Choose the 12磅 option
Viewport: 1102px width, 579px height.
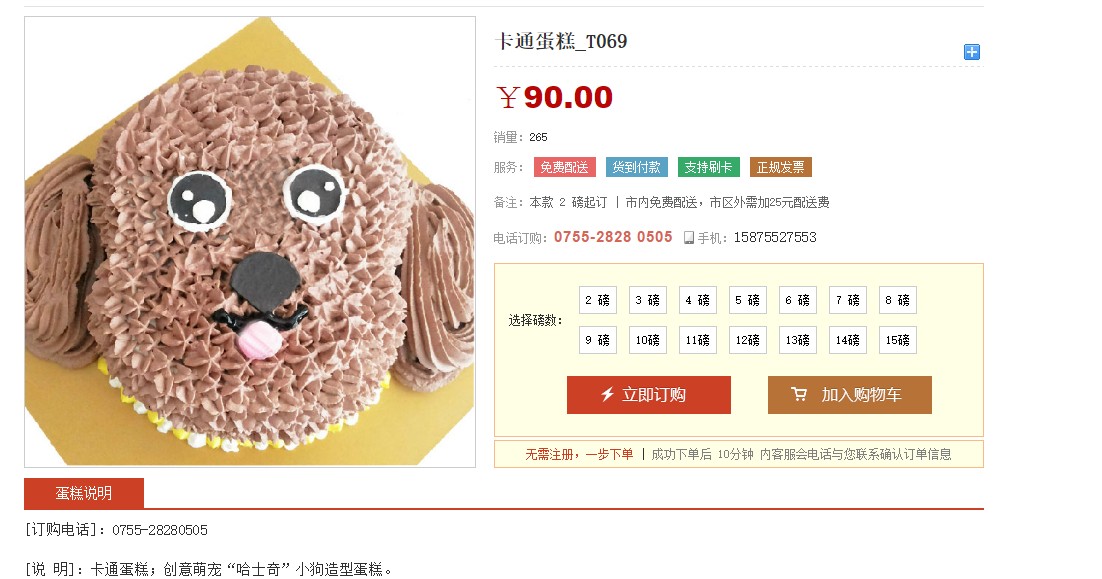748,340
